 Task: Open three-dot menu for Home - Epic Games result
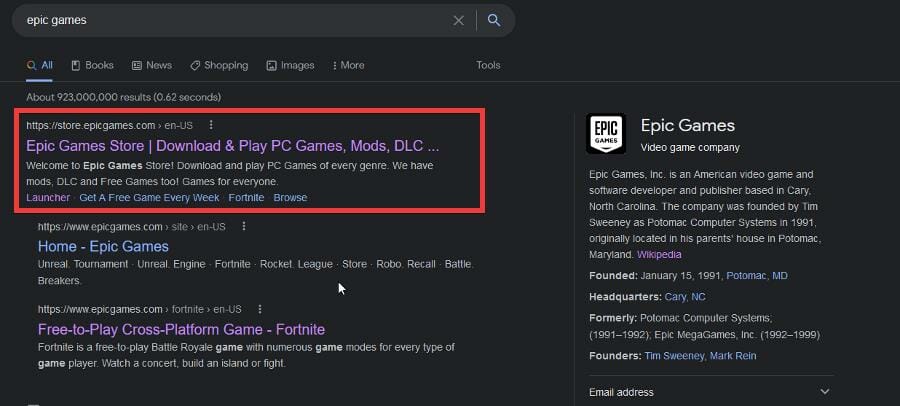(x=244, y=226)
